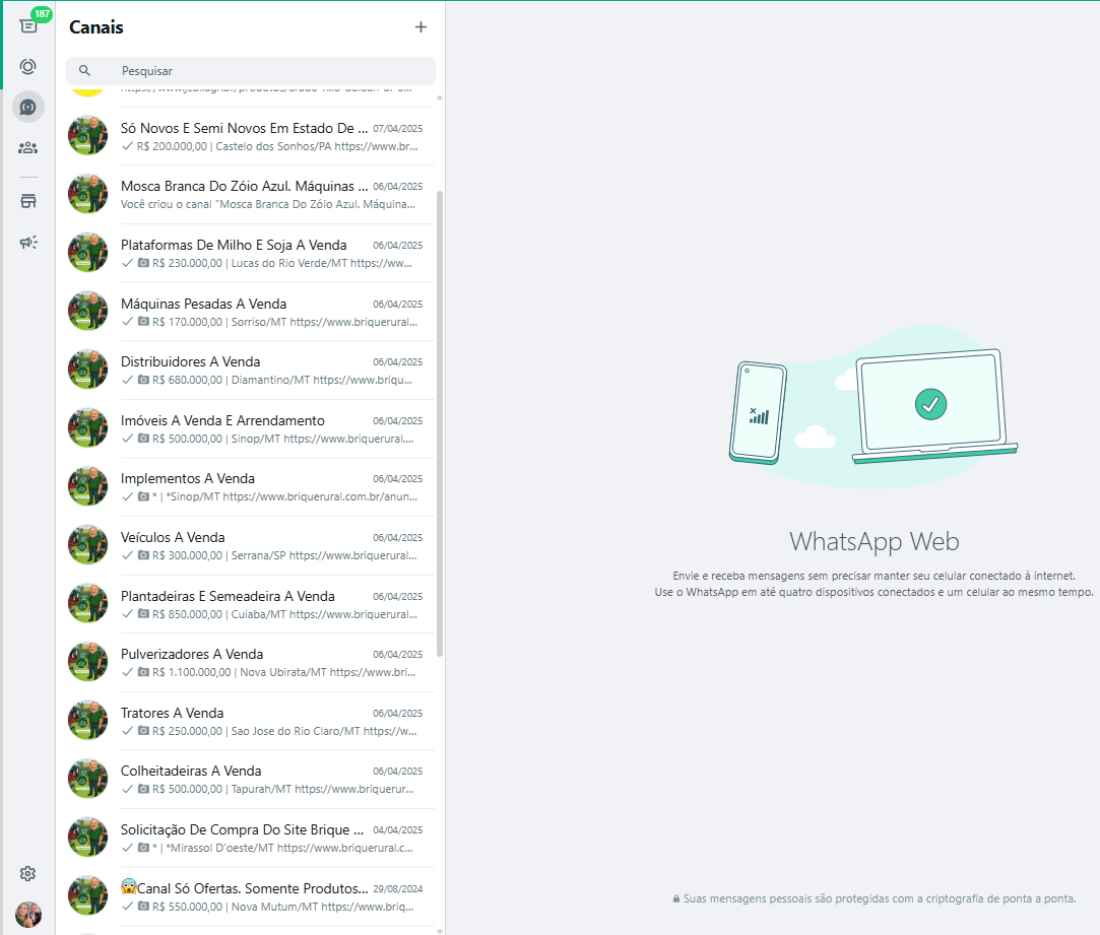1100x935 pixels.
Task: Create a new channel with plus icon
Action: pyautogui.click(x=420, y=27)
